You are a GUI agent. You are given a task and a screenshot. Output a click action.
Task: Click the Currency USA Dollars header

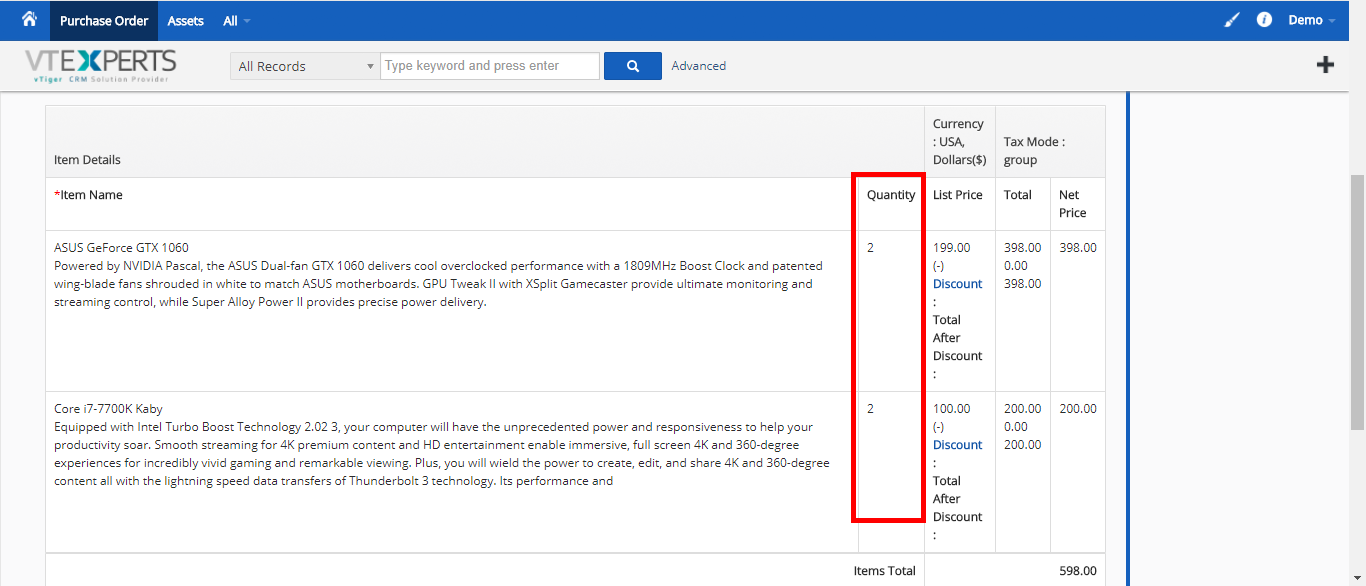point(960,142)
